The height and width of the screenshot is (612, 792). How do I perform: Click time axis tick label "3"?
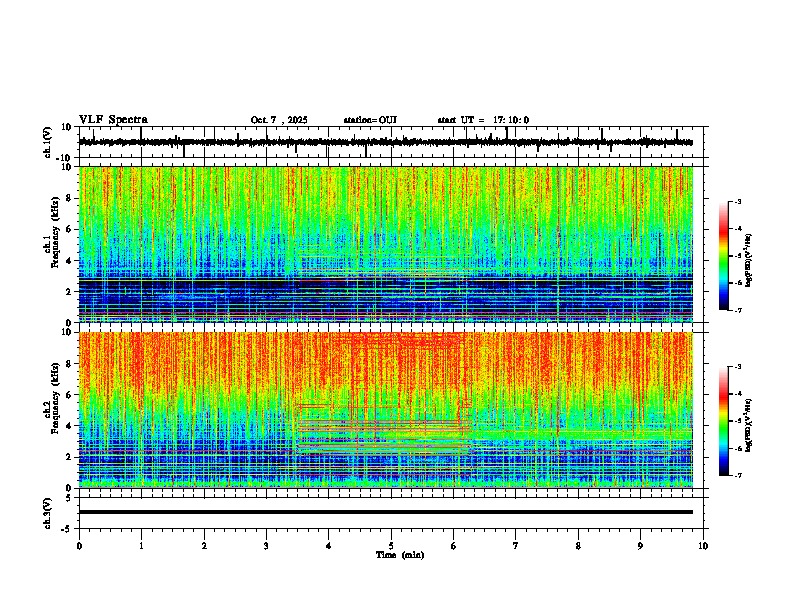[266, 546]
